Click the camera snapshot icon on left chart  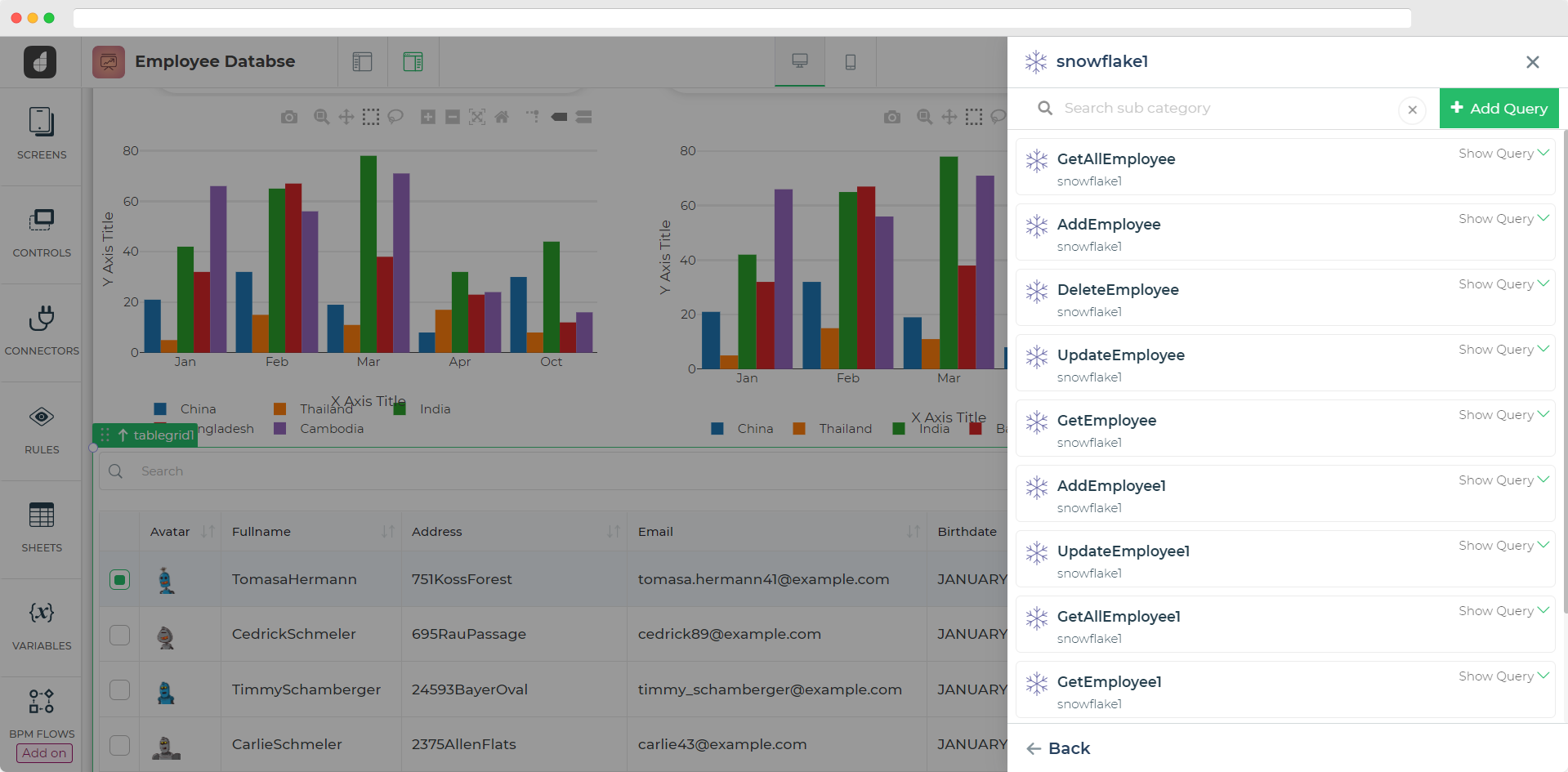coord(289,118)
